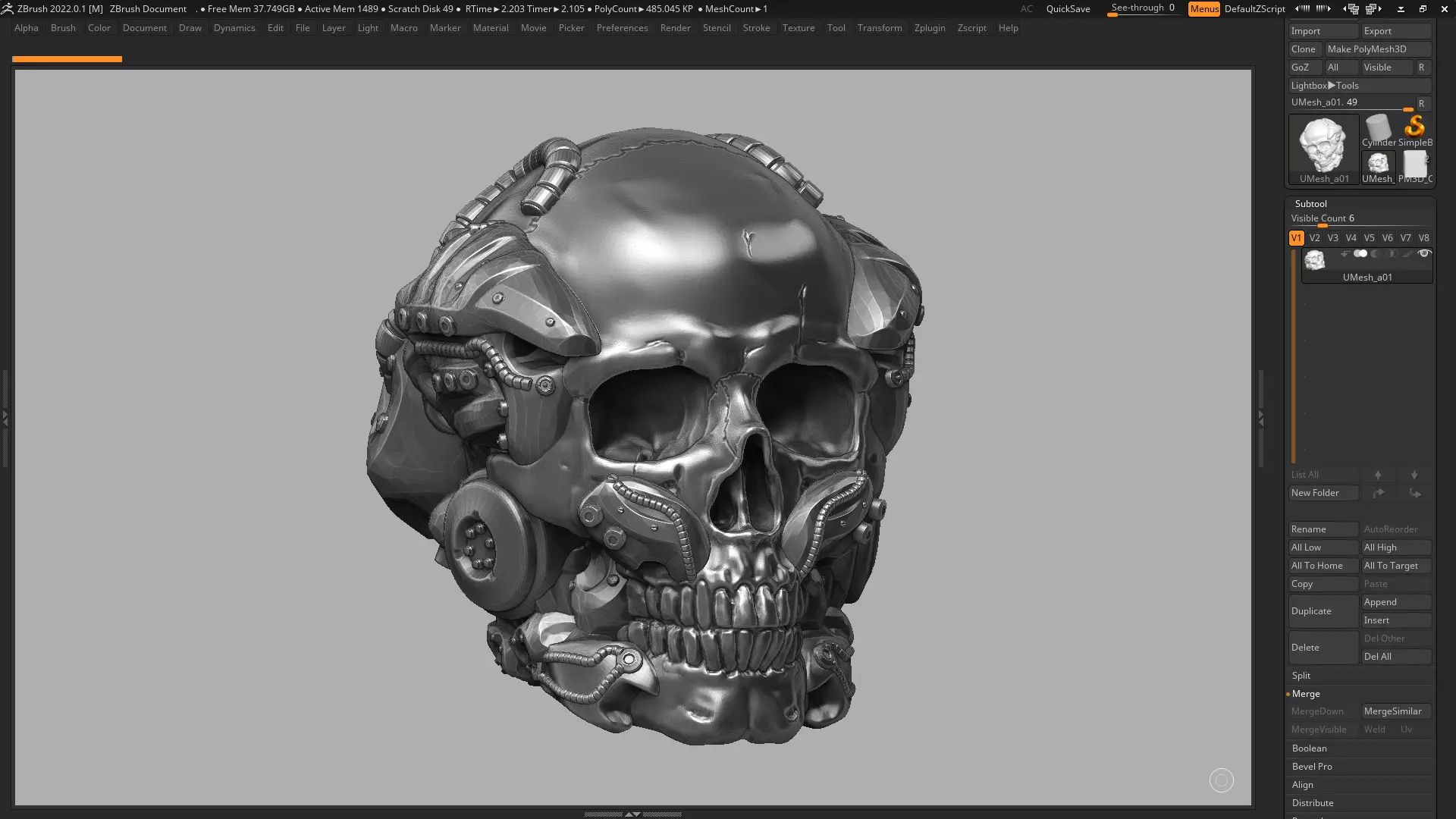The image size is (1456, 819).
Task: Toggle UMesh_a01 subtool eye visibility
Action: pyautogui.click(x=1424, y=254)
